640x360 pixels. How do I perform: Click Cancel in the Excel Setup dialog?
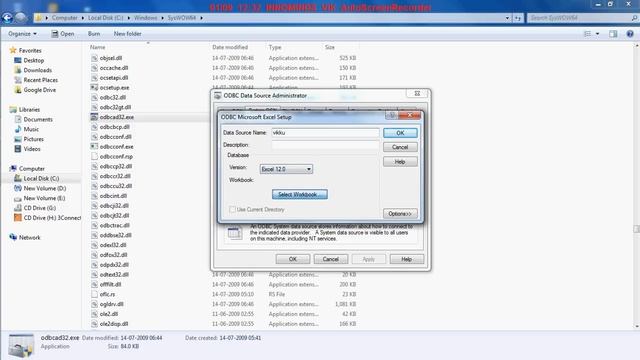coord(400,147)
